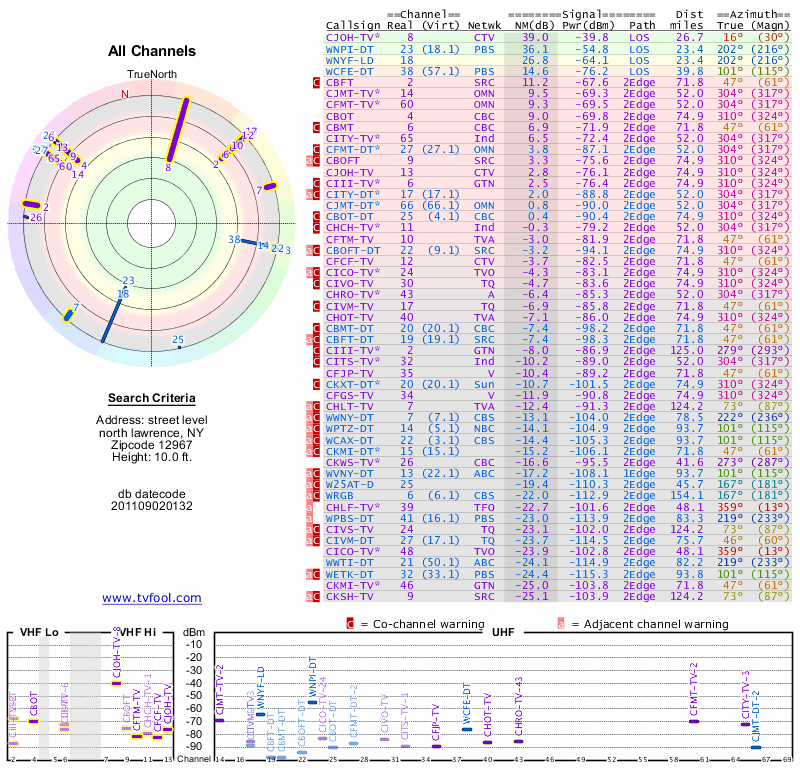
Task: Click the co-channel icon next to CKXT-DT
Action: click(x=315, y=384)
